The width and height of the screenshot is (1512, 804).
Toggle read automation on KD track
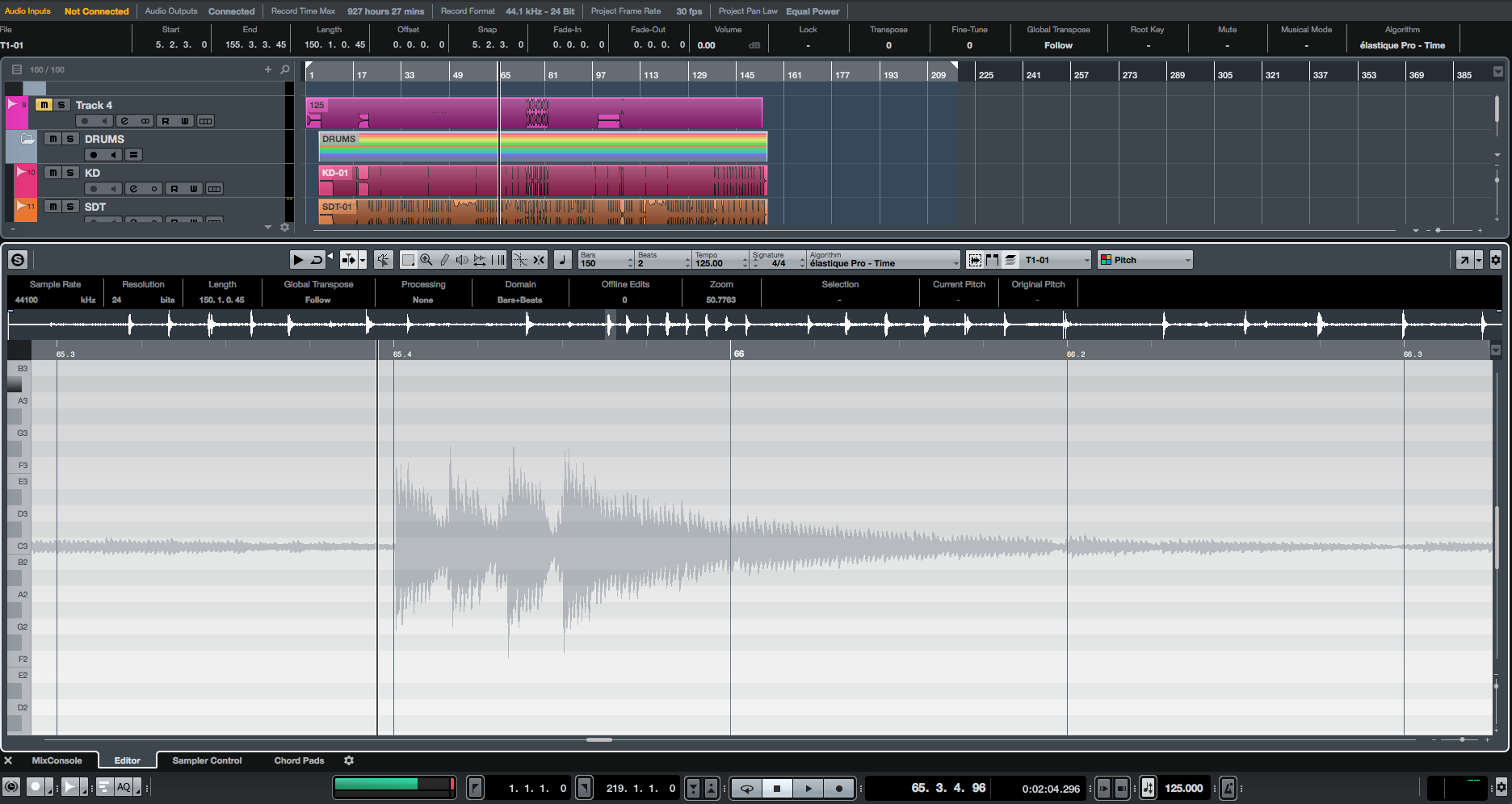tap(174, 189)
